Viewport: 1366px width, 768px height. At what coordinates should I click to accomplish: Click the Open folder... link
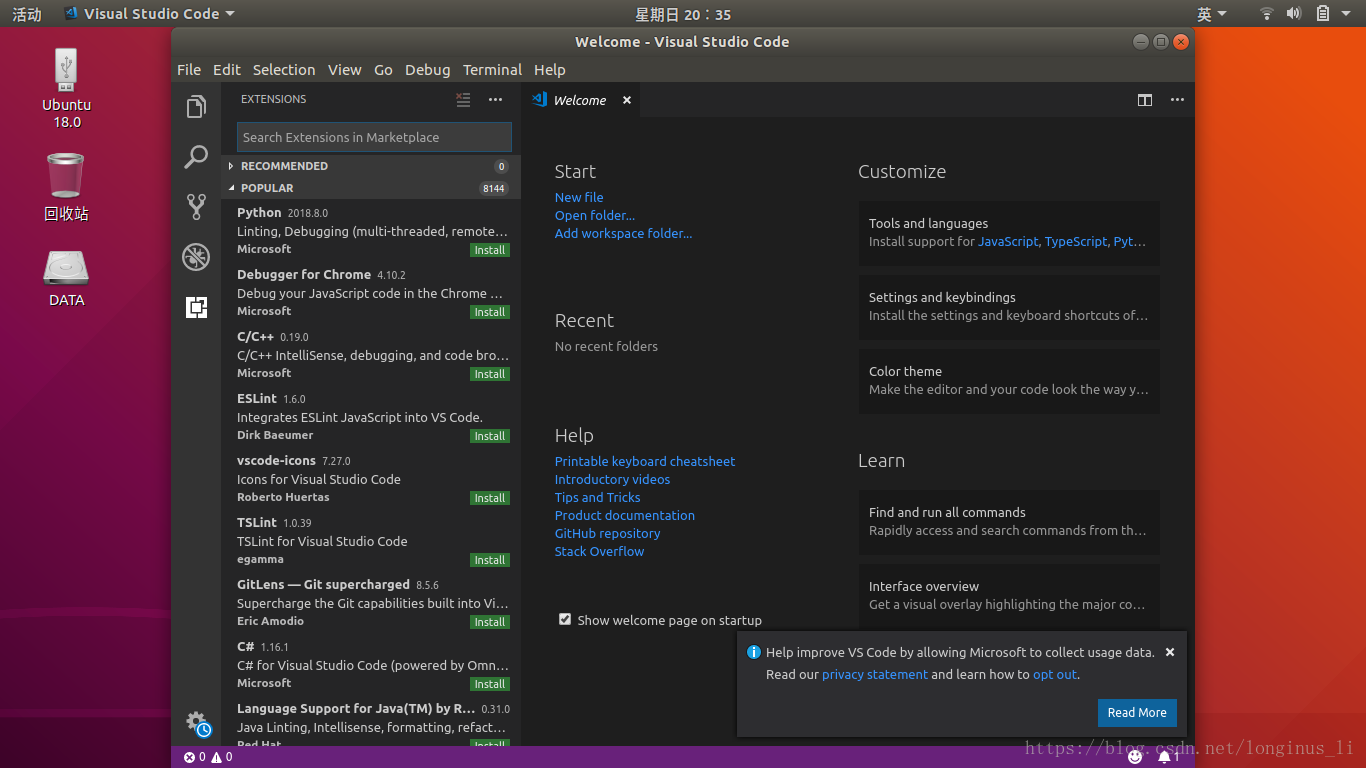(595, 215)
